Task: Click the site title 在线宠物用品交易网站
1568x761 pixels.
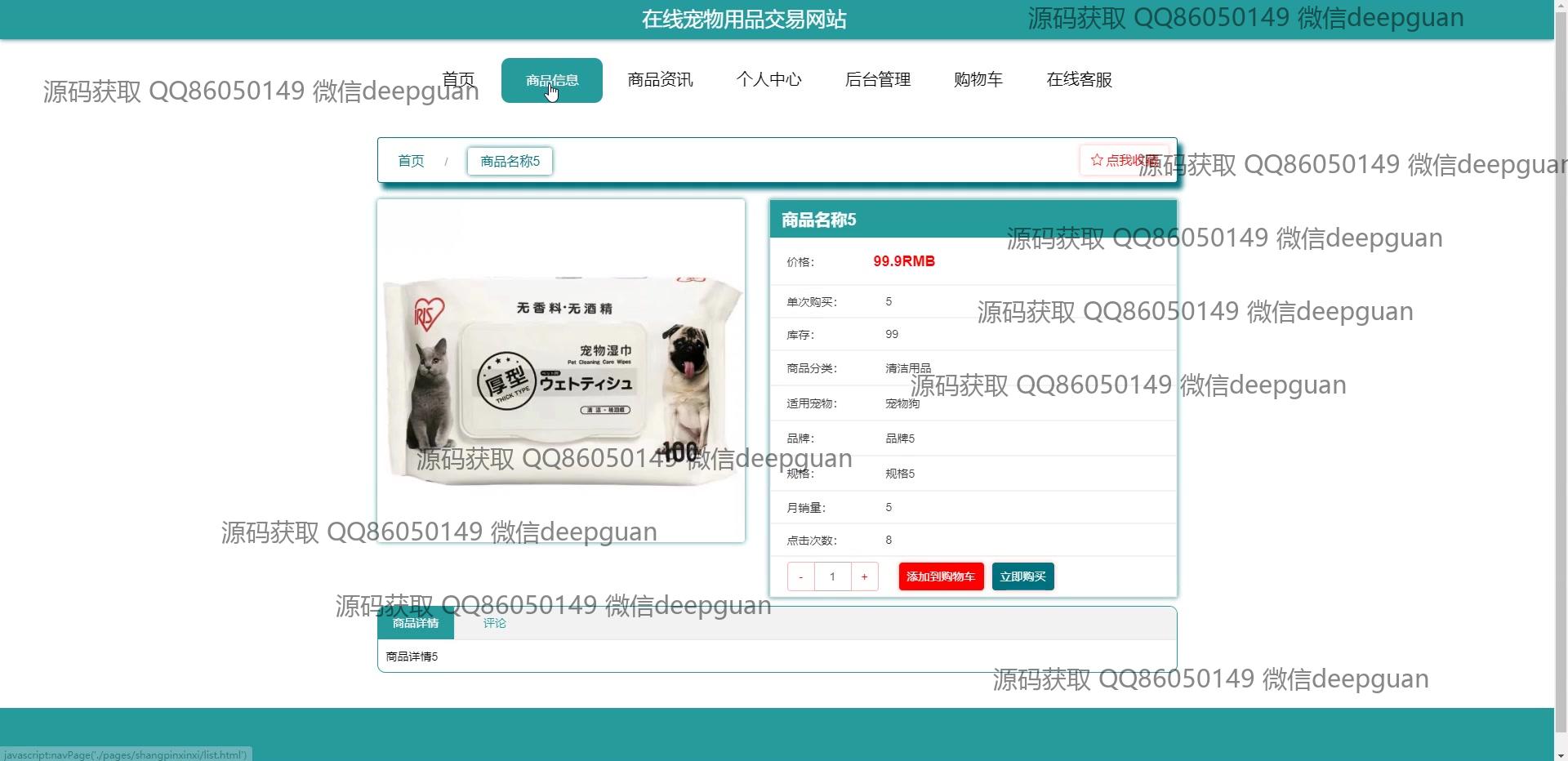Action: [743, 20]
